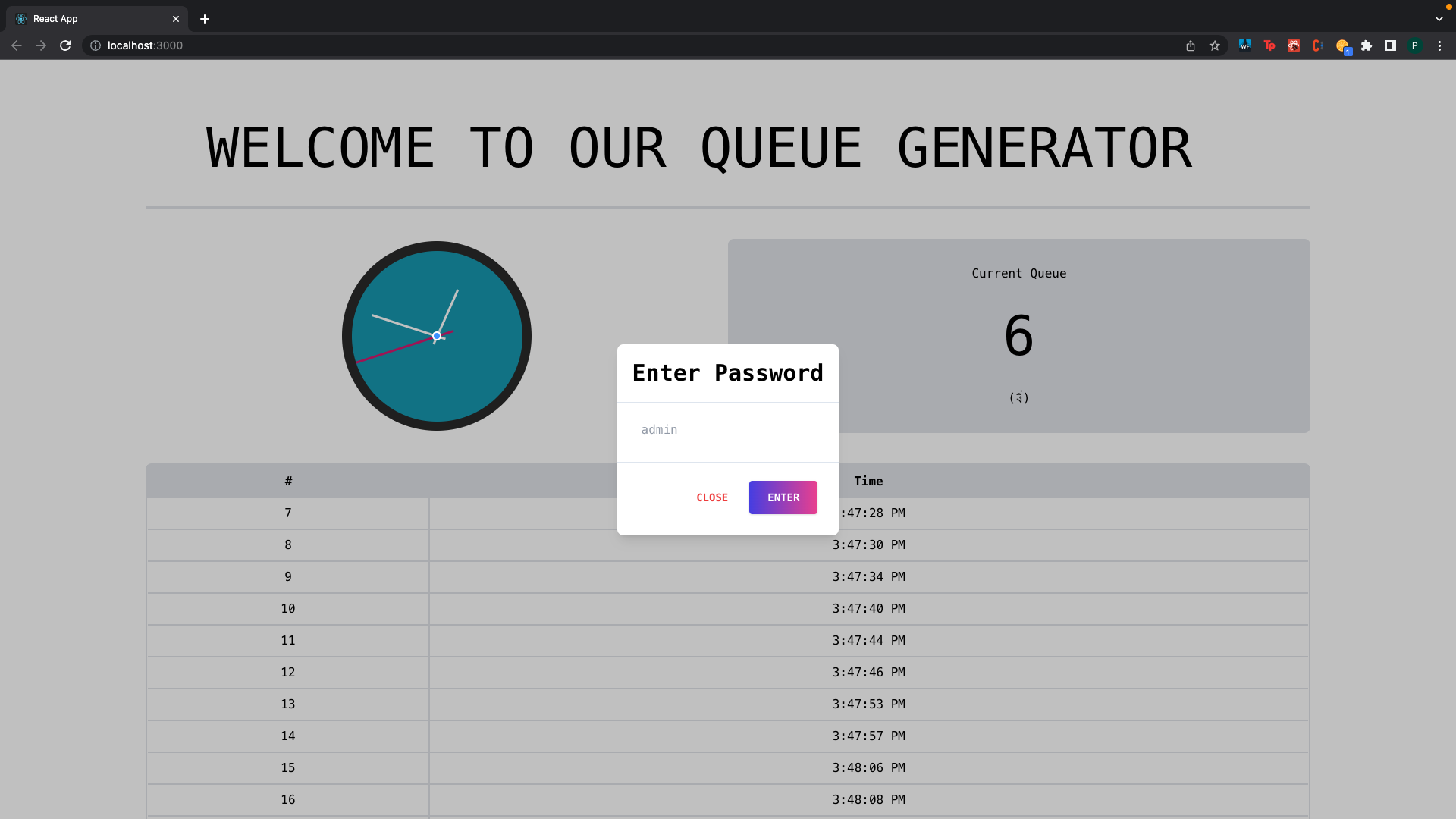
Task: Open the green P profile avatar
Action: point(1415,45)
